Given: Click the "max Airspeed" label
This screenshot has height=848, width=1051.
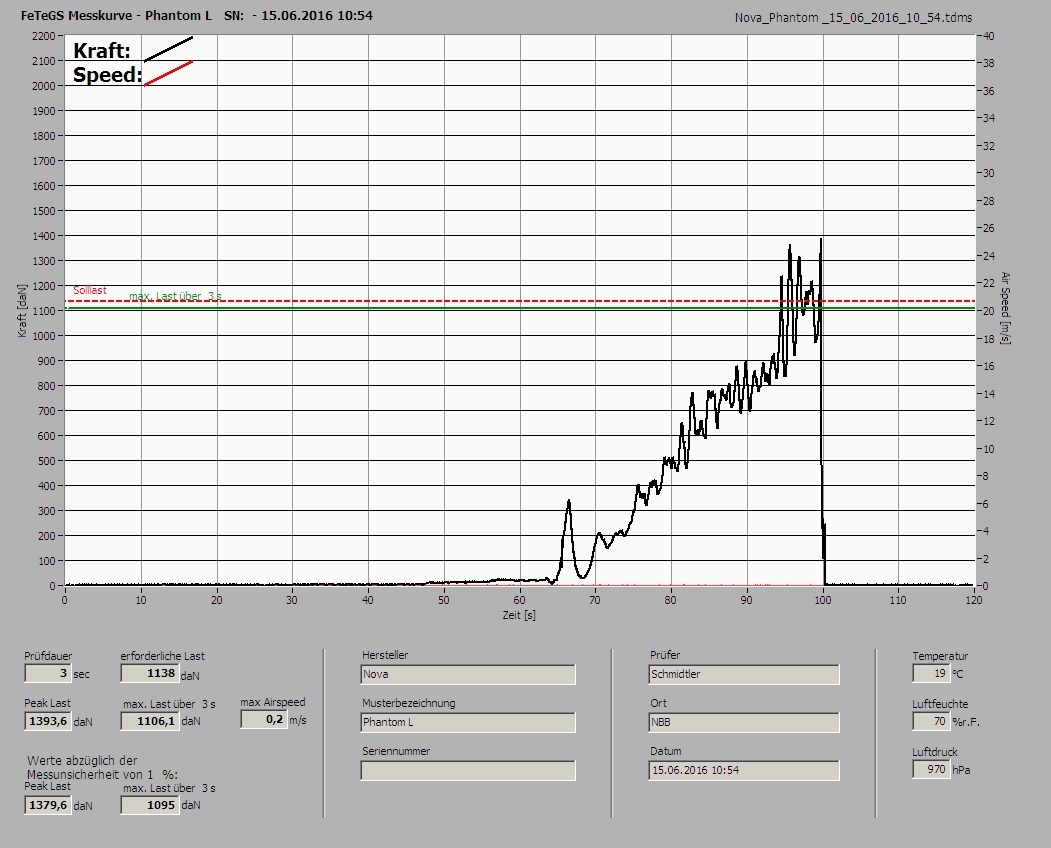Looking at the screenshot, I should (x=273, y=702).
